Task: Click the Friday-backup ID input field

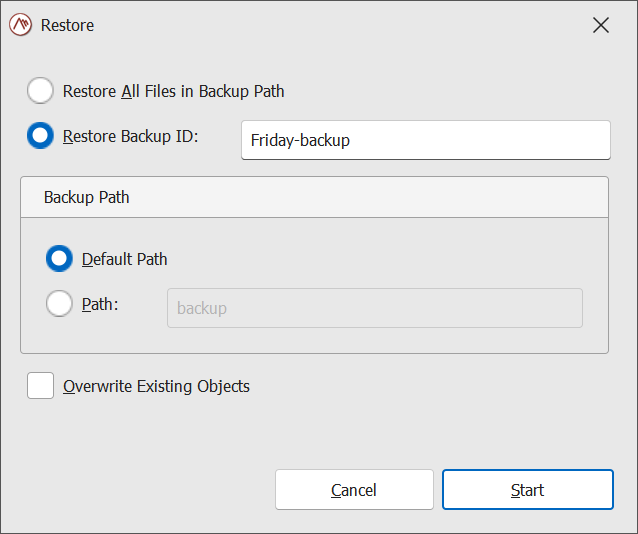Action: pos(426,140)
